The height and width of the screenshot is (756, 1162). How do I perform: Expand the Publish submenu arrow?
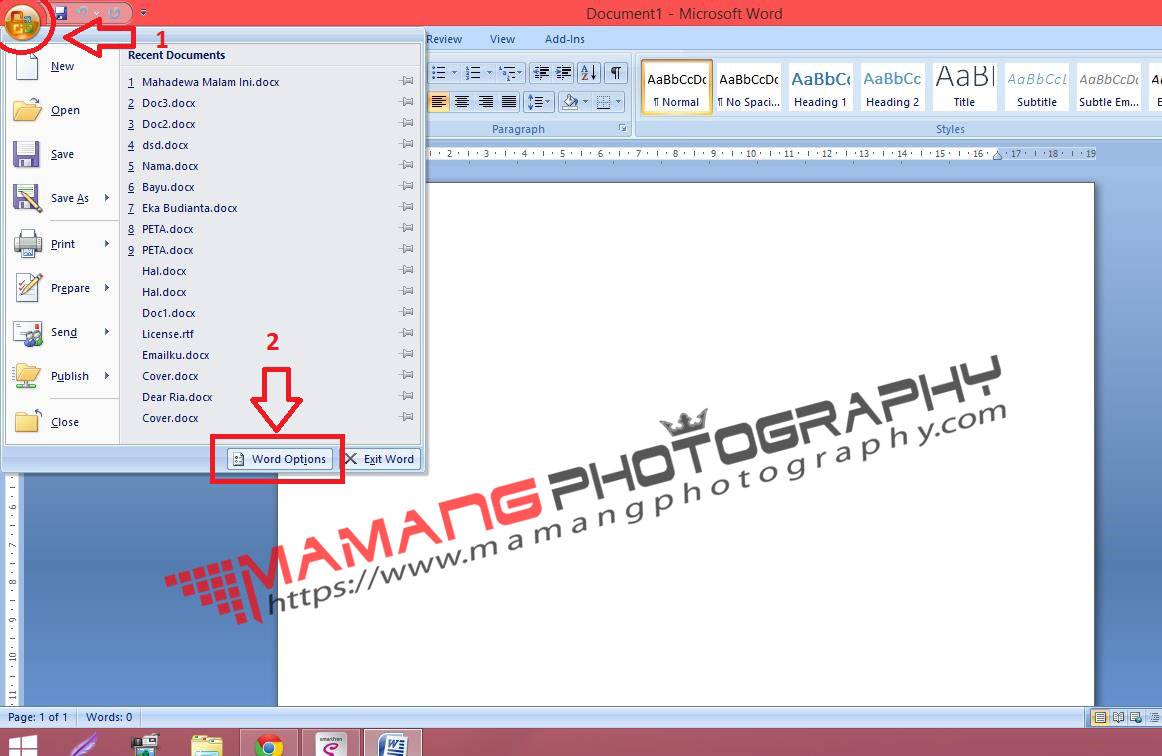pos(107,376)
